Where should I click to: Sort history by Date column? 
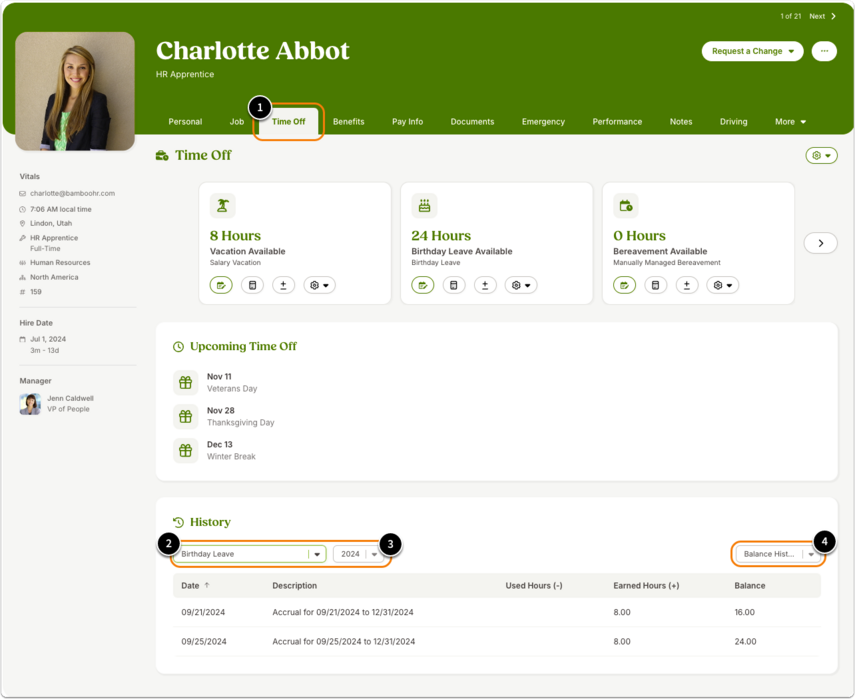195,586
